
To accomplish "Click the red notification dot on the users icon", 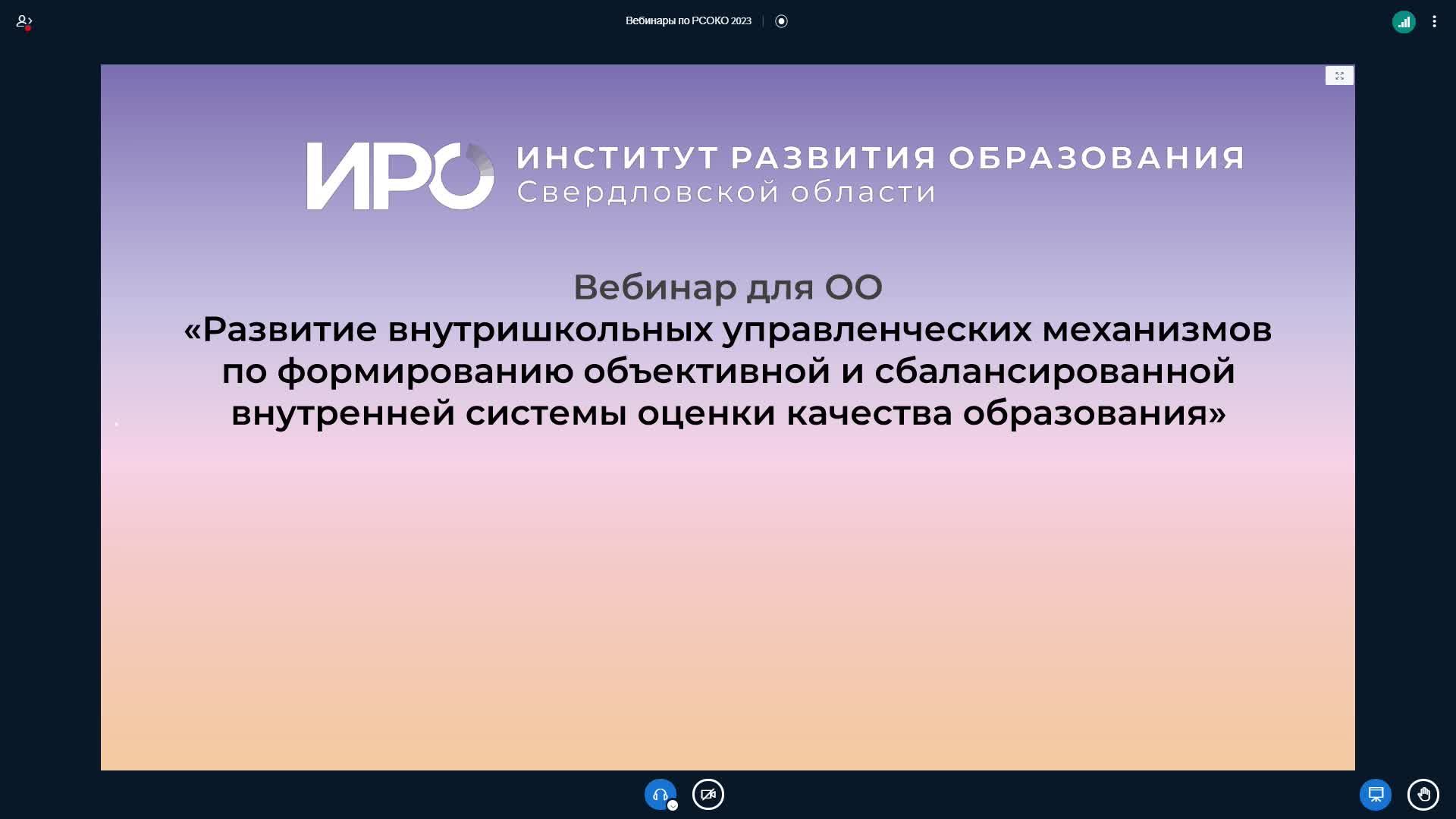I will [27, 28].
